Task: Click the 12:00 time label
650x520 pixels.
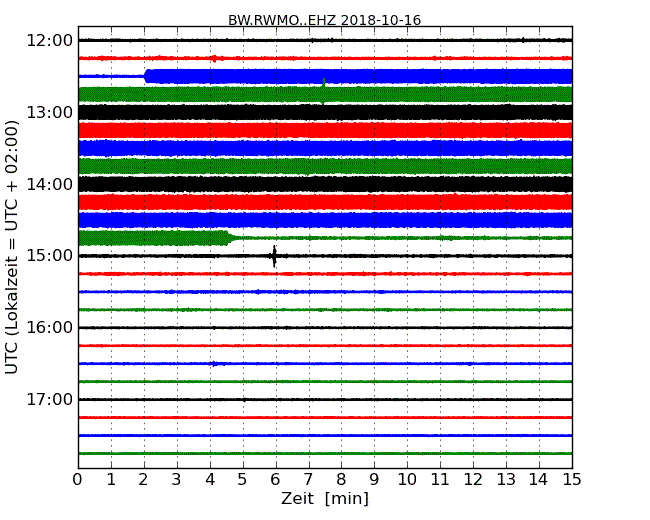Action: point(49,41)
